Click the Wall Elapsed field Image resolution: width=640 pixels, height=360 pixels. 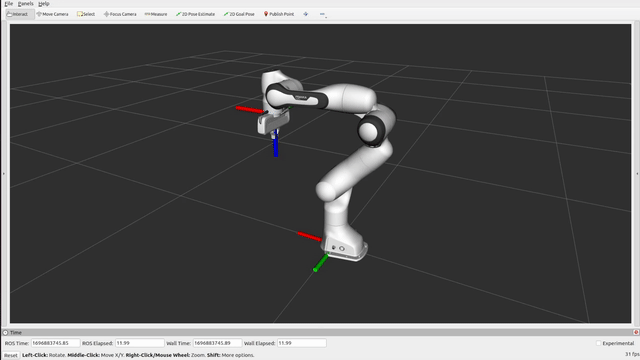pyautogui.click(x=302, y=343)
